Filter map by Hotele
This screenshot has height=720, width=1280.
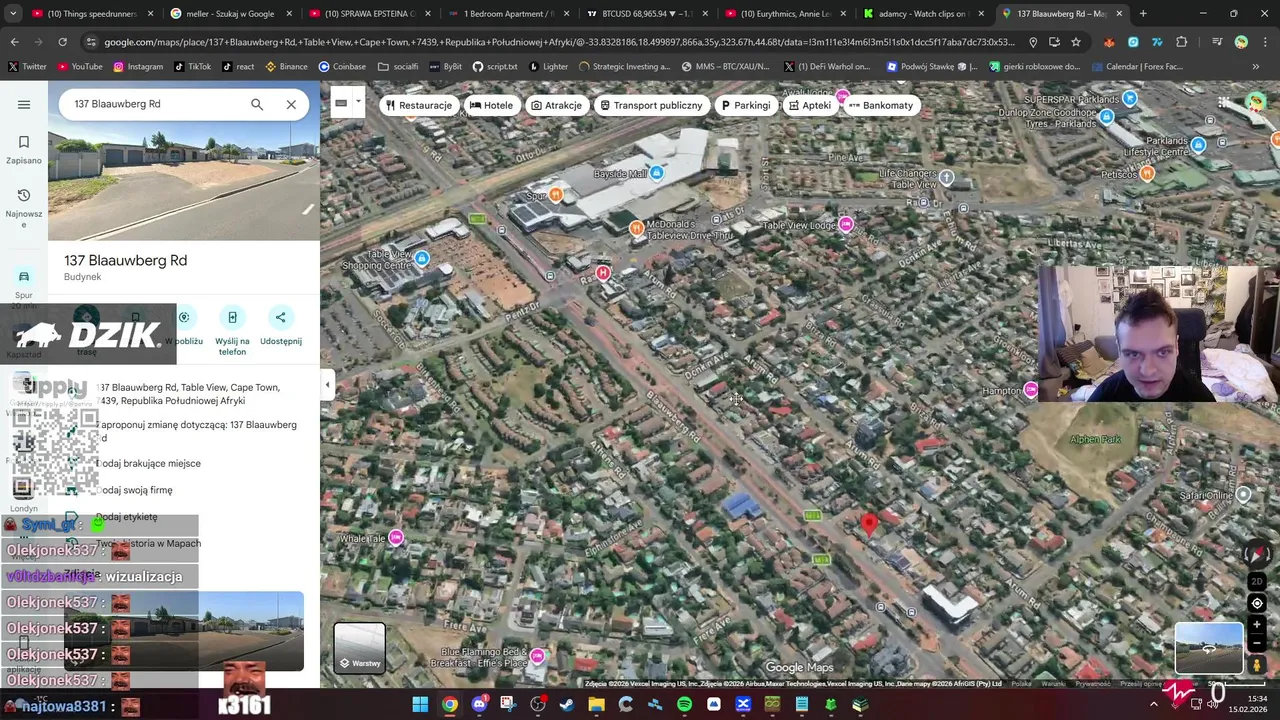point(491,105)
